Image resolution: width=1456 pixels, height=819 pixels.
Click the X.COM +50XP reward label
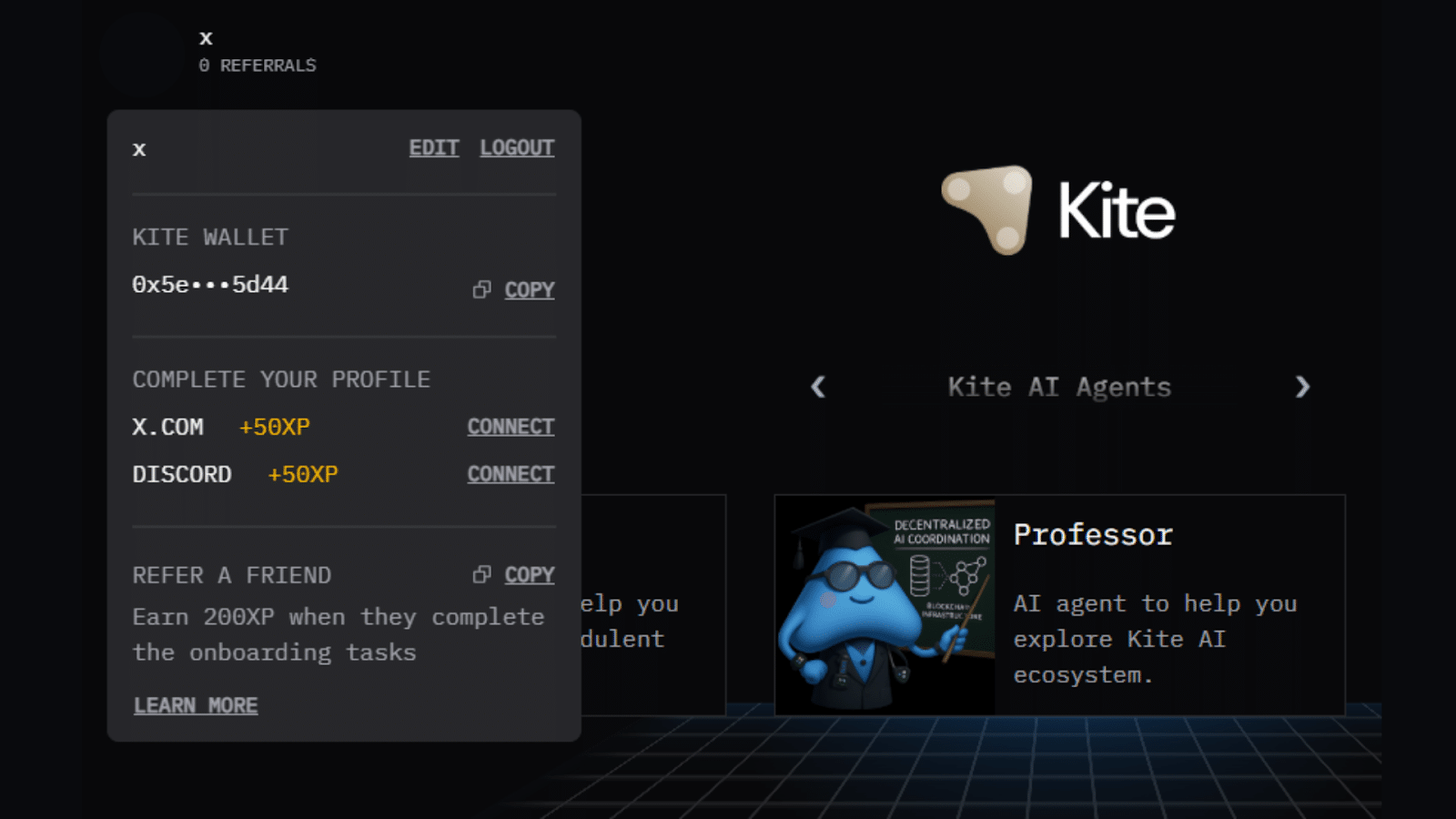click(x=275, y=427)
